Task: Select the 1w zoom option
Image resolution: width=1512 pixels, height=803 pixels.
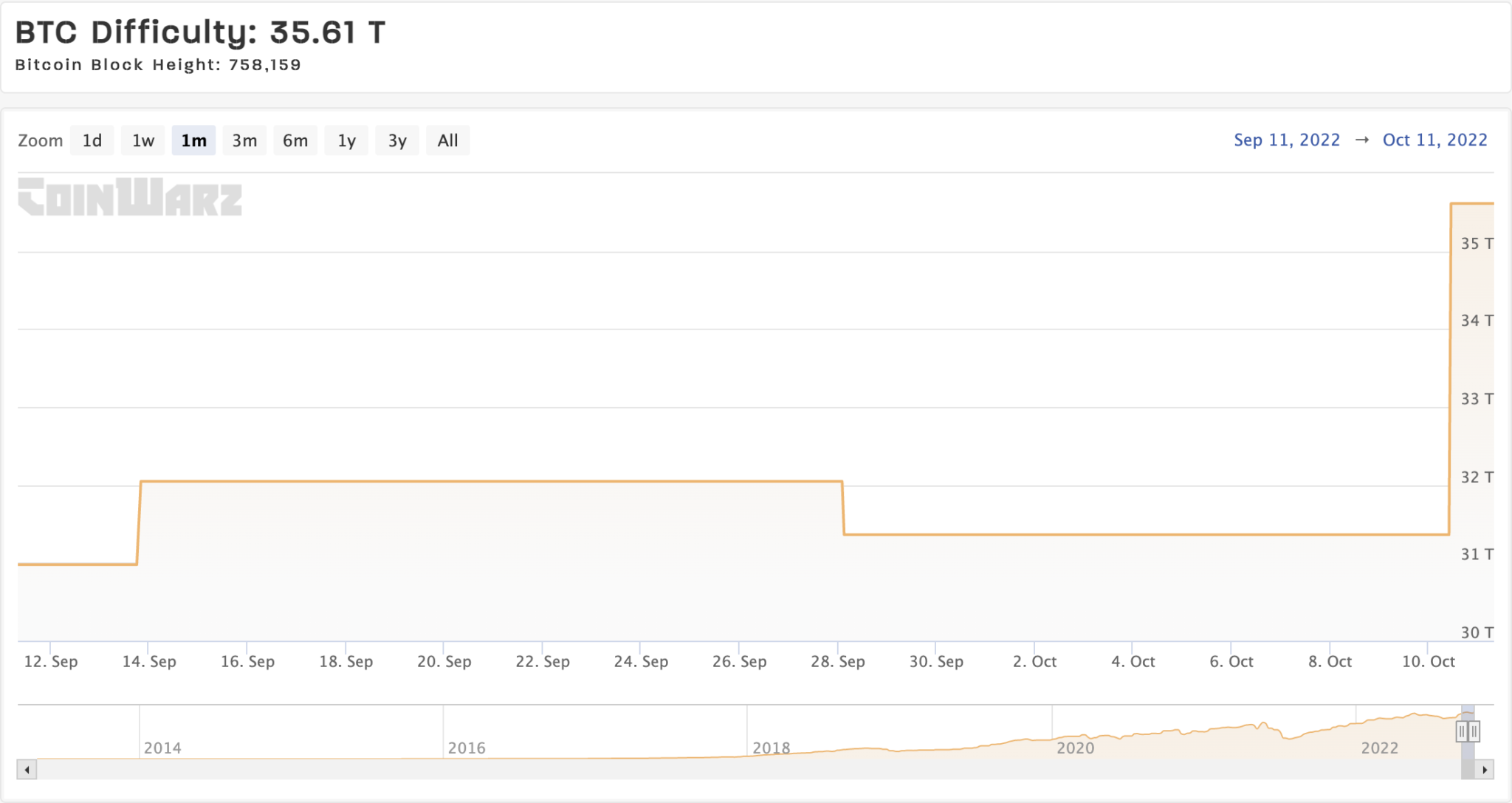Action: click(142, 140)
